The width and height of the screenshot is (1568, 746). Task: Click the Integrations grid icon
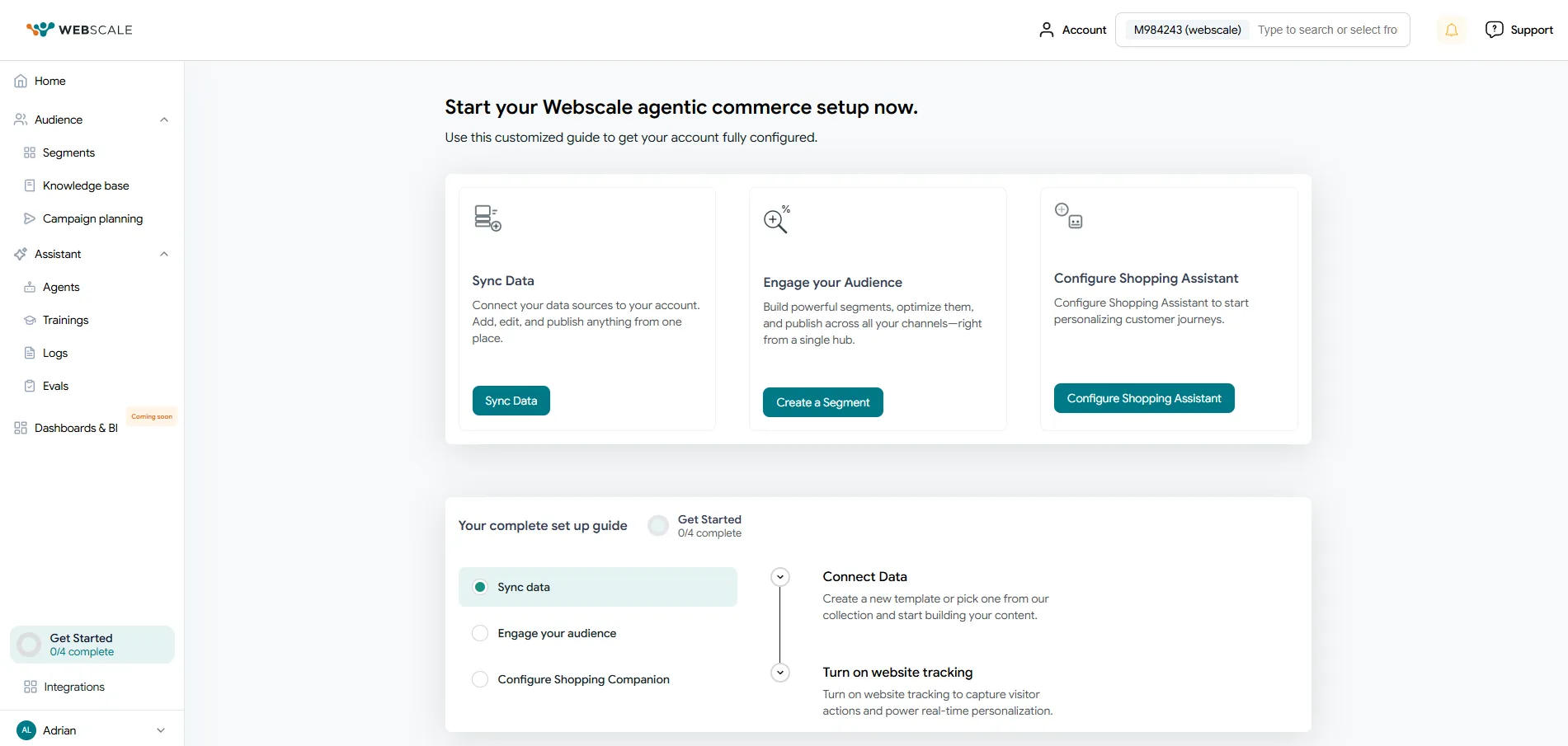pos(31,687)
